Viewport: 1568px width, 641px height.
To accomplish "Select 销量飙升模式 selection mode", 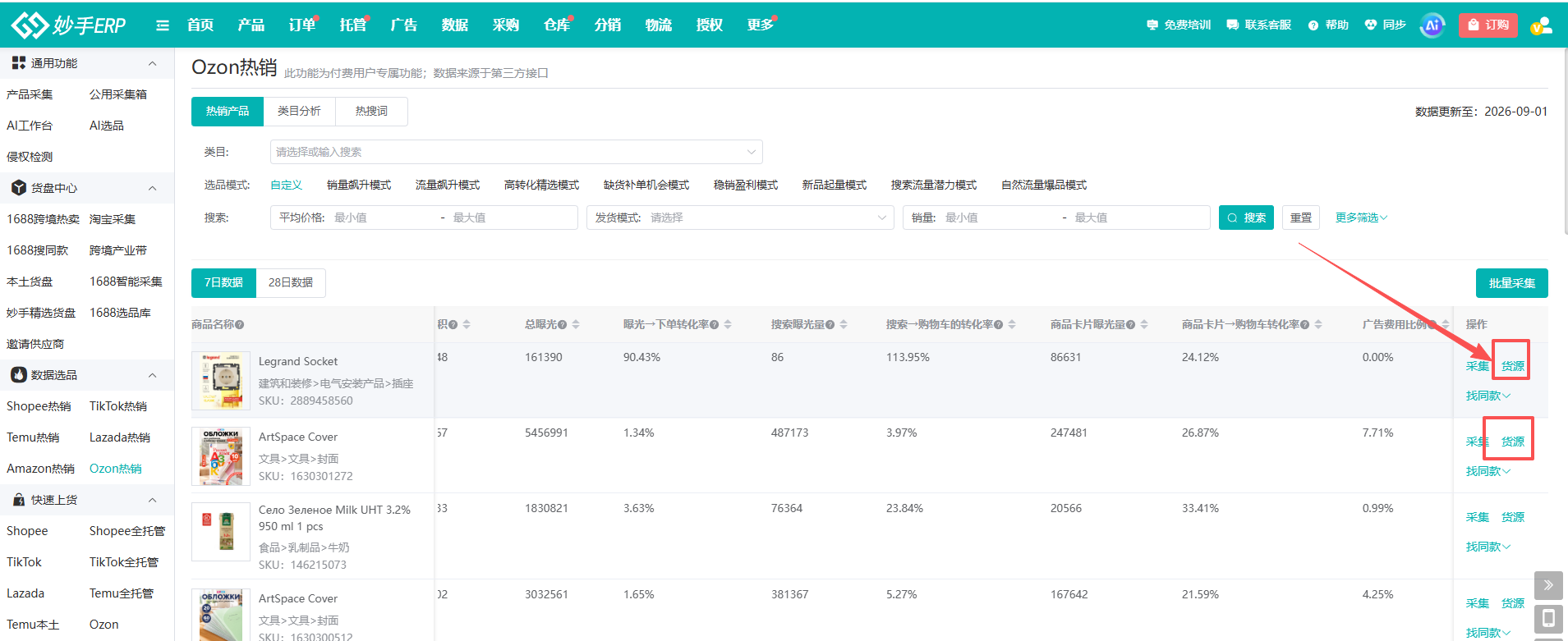I will (359, 185).
